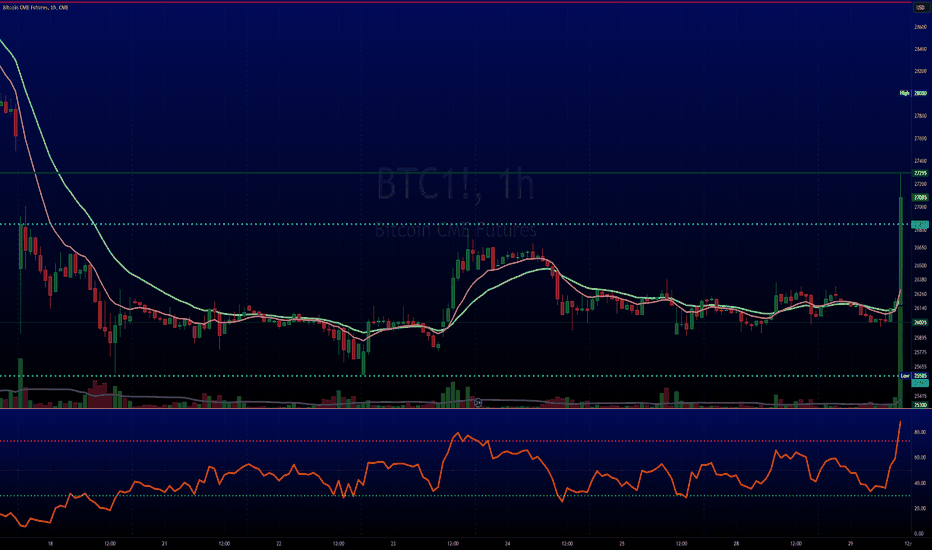
Task: Click the 40.00 RSI scale value
Action: (x=920, y=483)
